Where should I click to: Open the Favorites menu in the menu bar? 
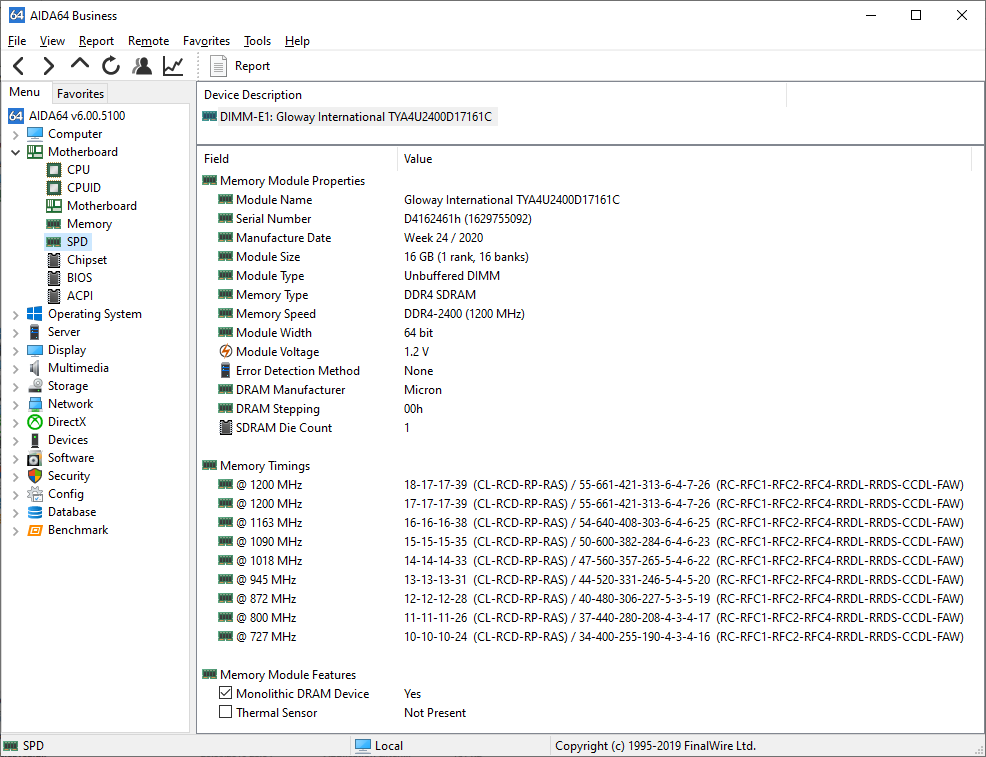coord(206,41)
